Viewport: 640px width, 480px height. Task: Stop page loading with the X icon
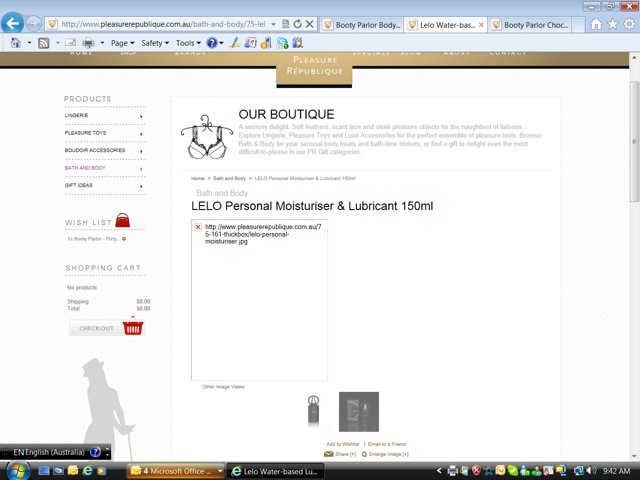[x=310, y=24]
